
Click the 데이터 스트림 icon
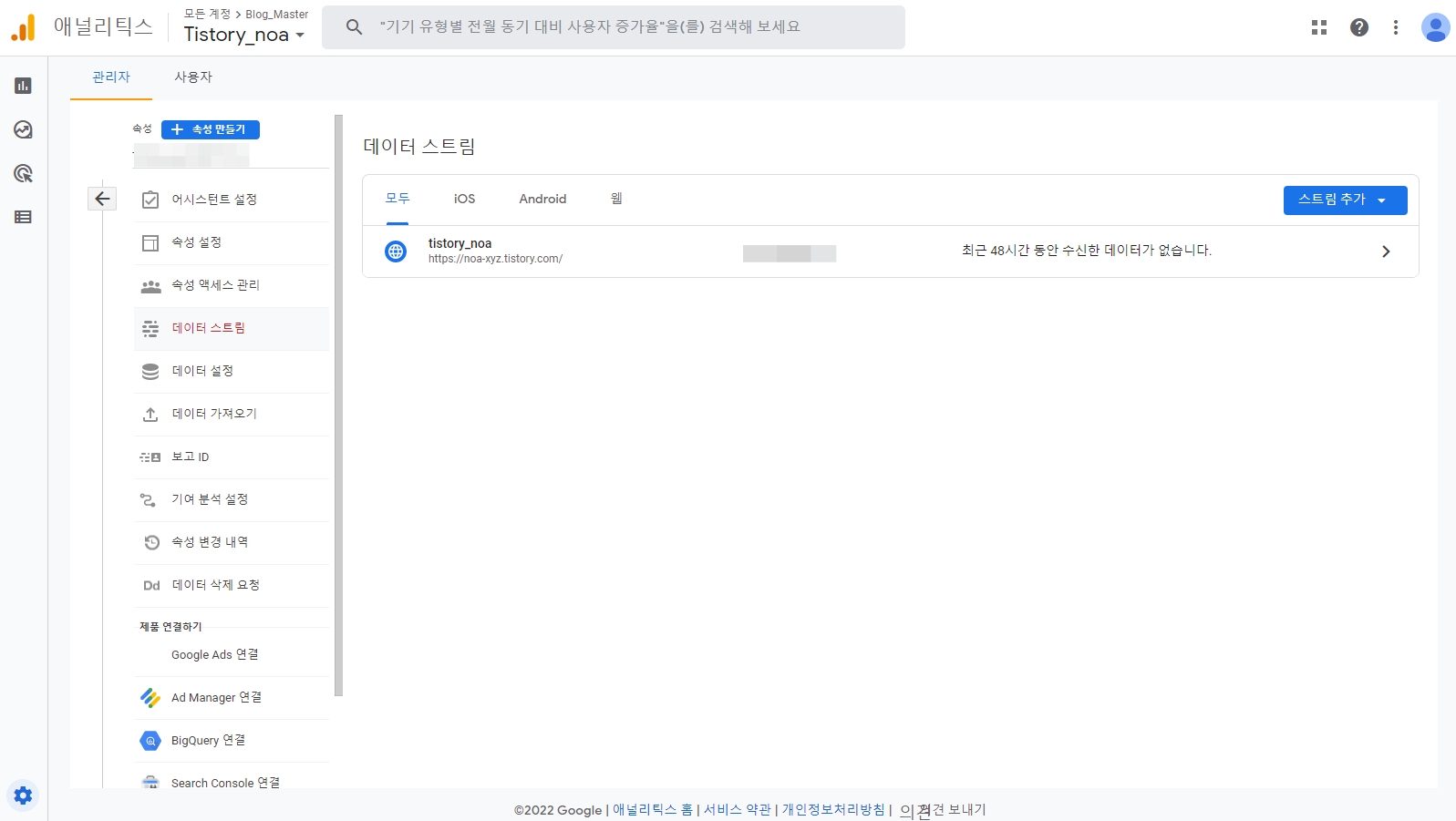[150, 329]
